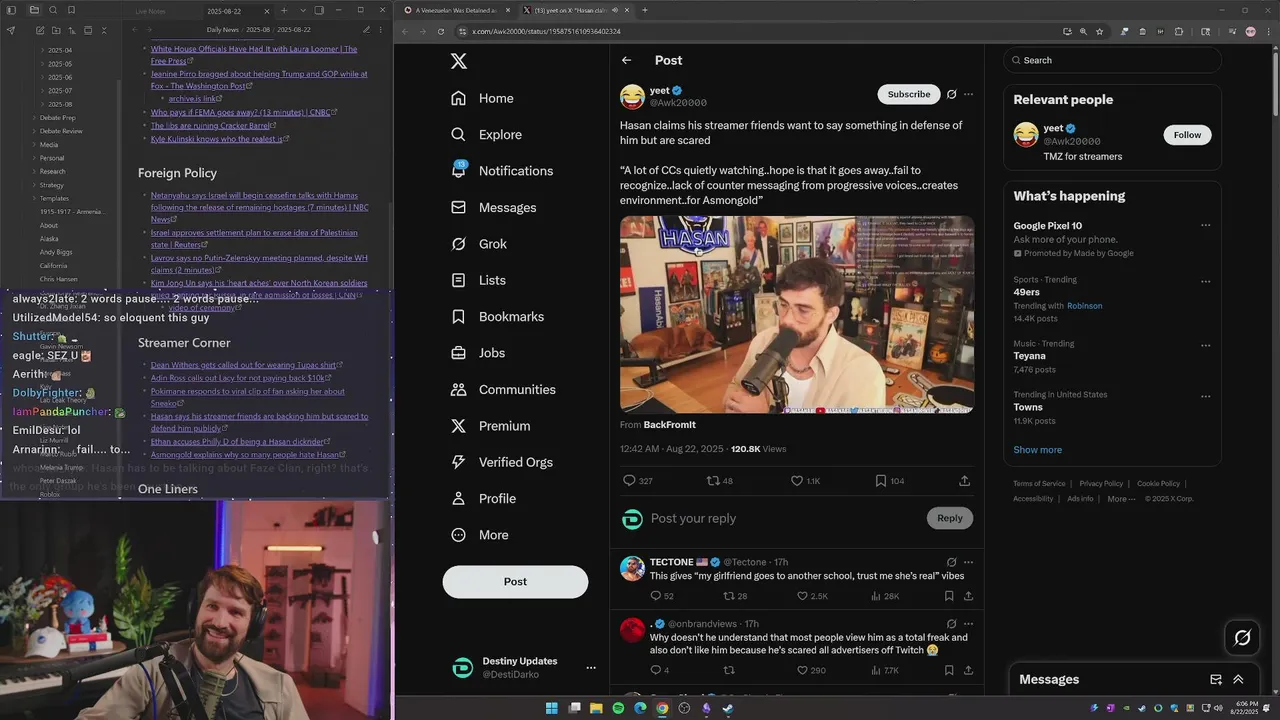Open Bookmarks in X sidebar
Image resolution: width=1280 pixels, height=720 pixels.
pyautogui.click(x=497, y=317)
